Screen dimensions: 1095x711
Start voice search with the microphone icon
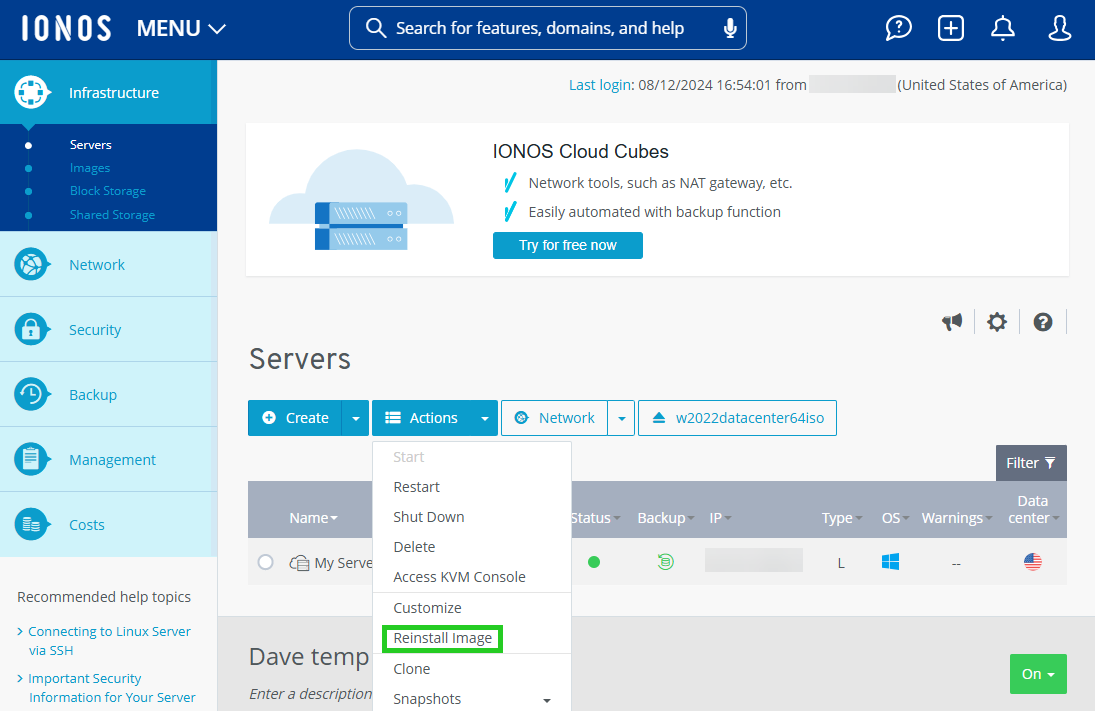(728, 28)
